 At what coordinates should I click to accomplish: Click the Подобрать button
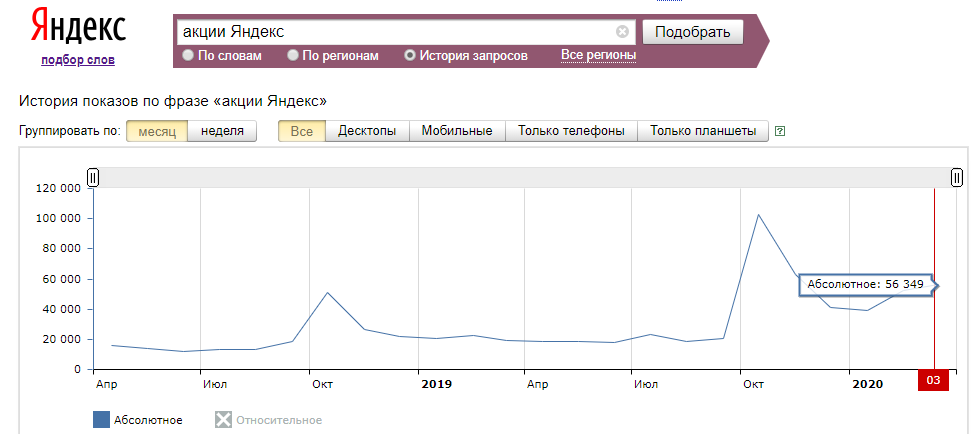(x=692, y=32)
